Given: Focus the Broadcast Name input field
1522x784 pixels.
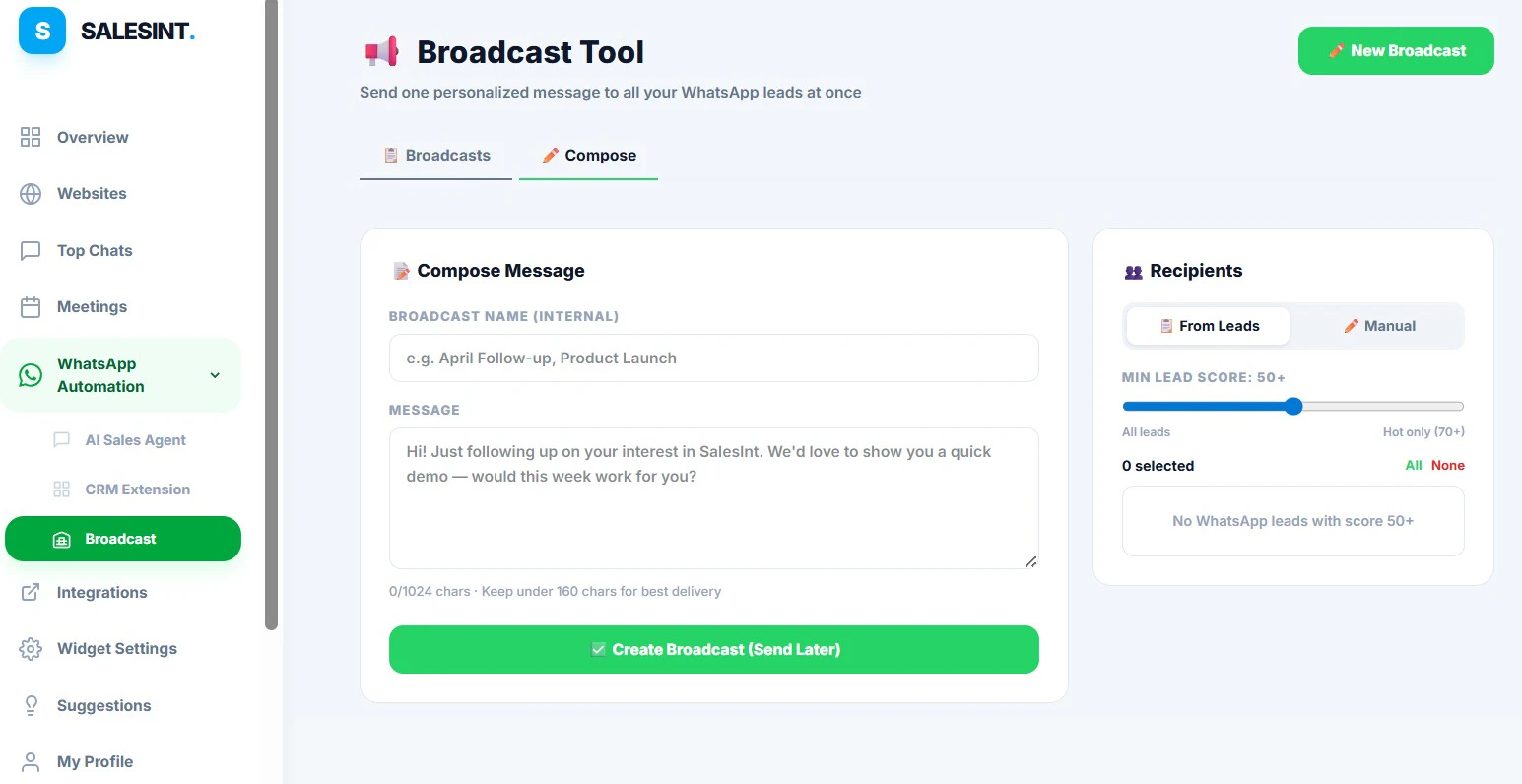Looking at the screenshot, I should coord(714,359).
